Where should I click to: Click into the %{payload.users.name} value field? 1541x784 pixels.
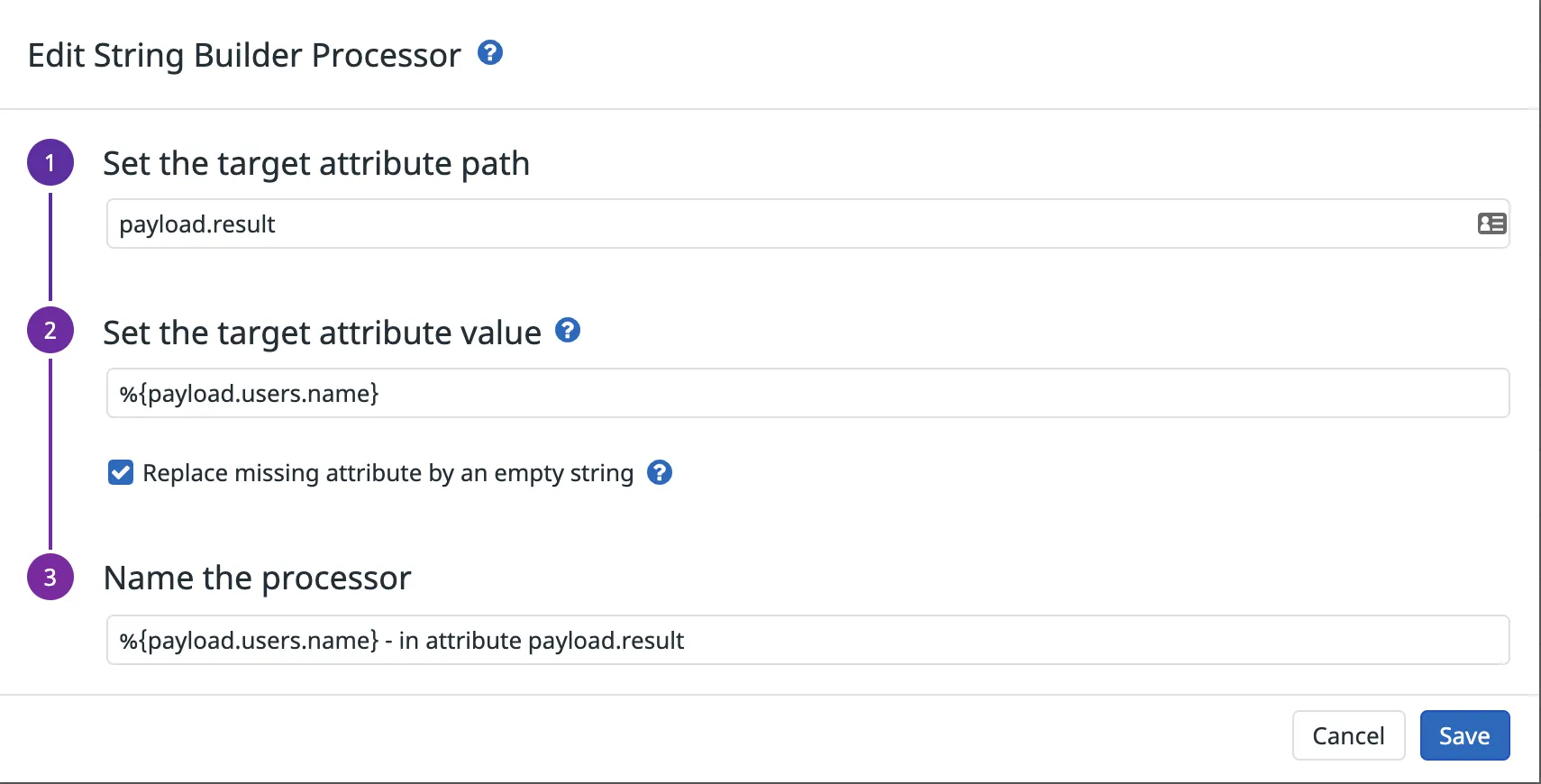(807, 394)
